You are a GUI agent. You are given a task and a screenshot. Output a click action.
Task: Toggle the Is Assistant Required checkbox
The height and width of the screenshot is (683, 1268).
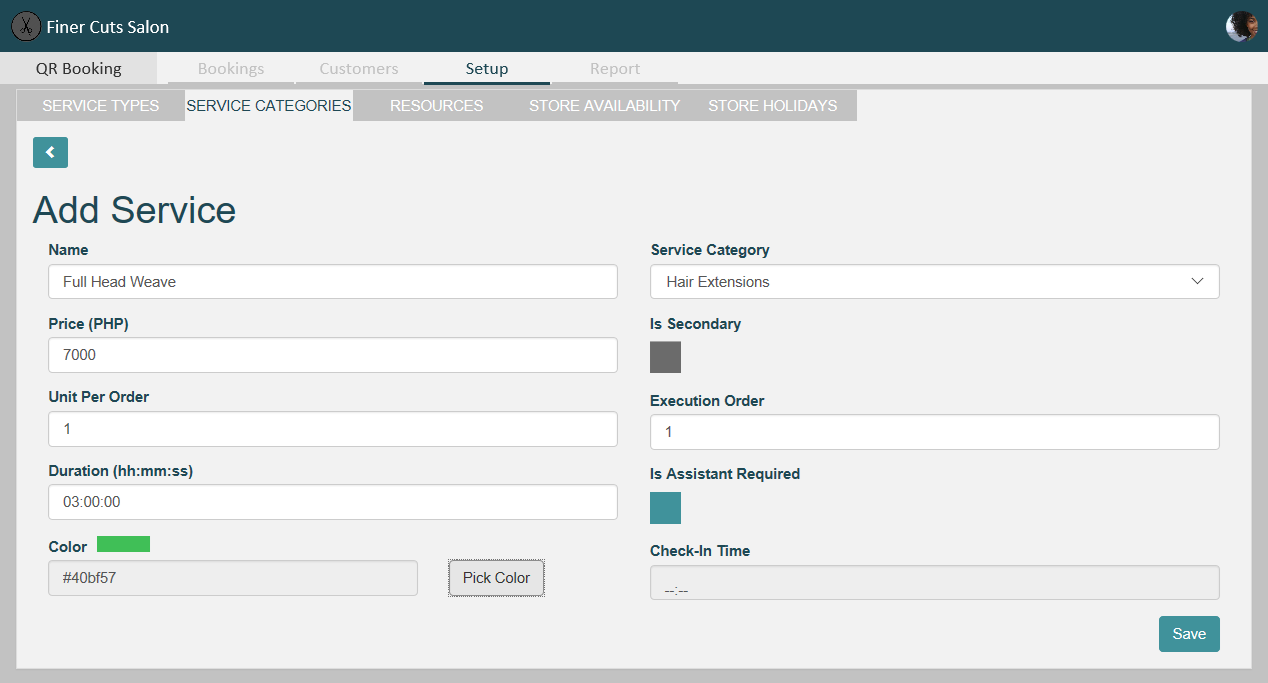coord(665,508)
